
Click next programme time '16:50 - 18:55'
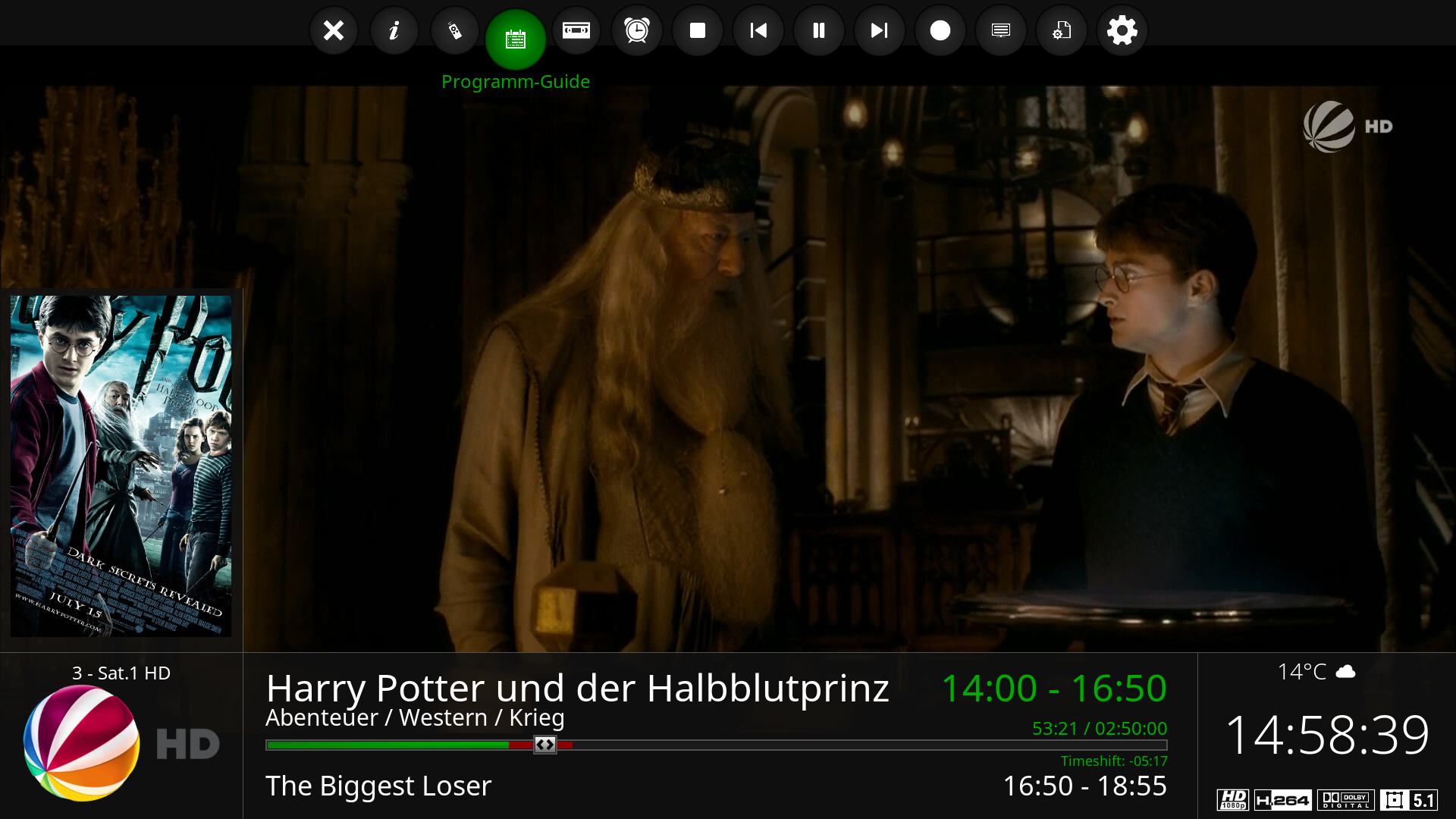(x=1085, y=786)
